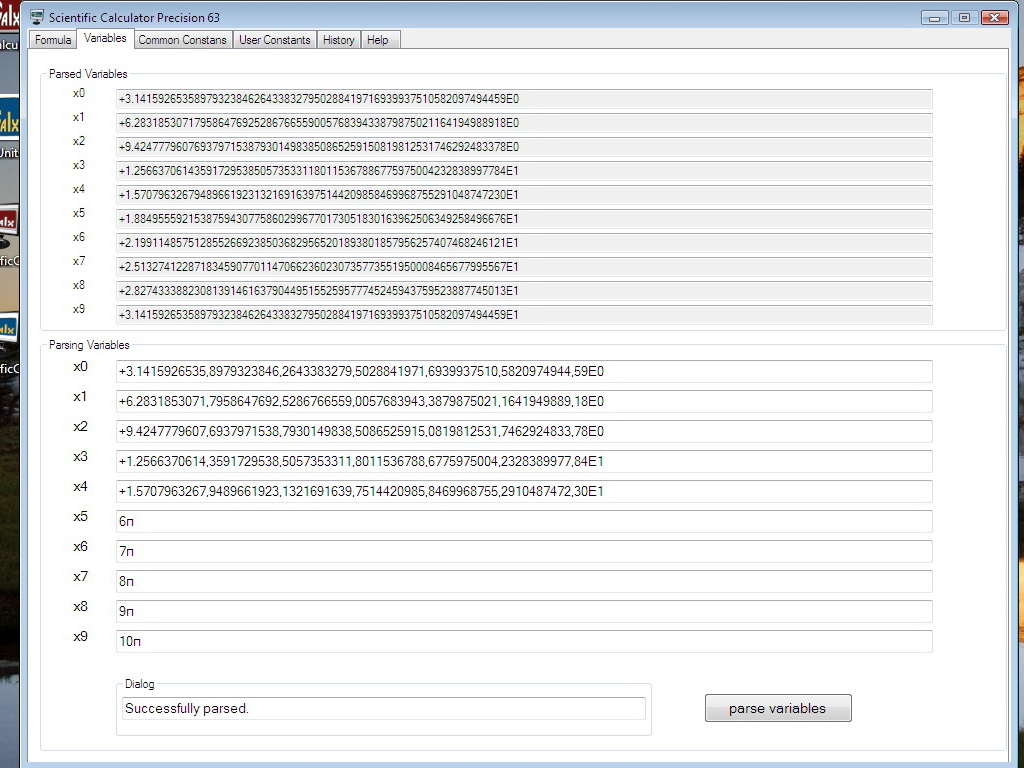Screen dimensions: 1024x768
Task: Focus the Parsing Variables x2 input field
Action: [524, 432]
